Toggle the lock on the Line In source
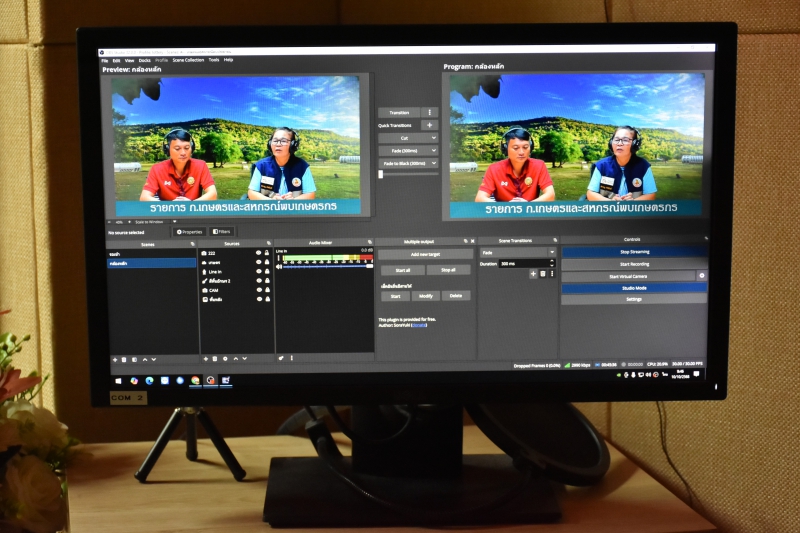 [267, 272]
